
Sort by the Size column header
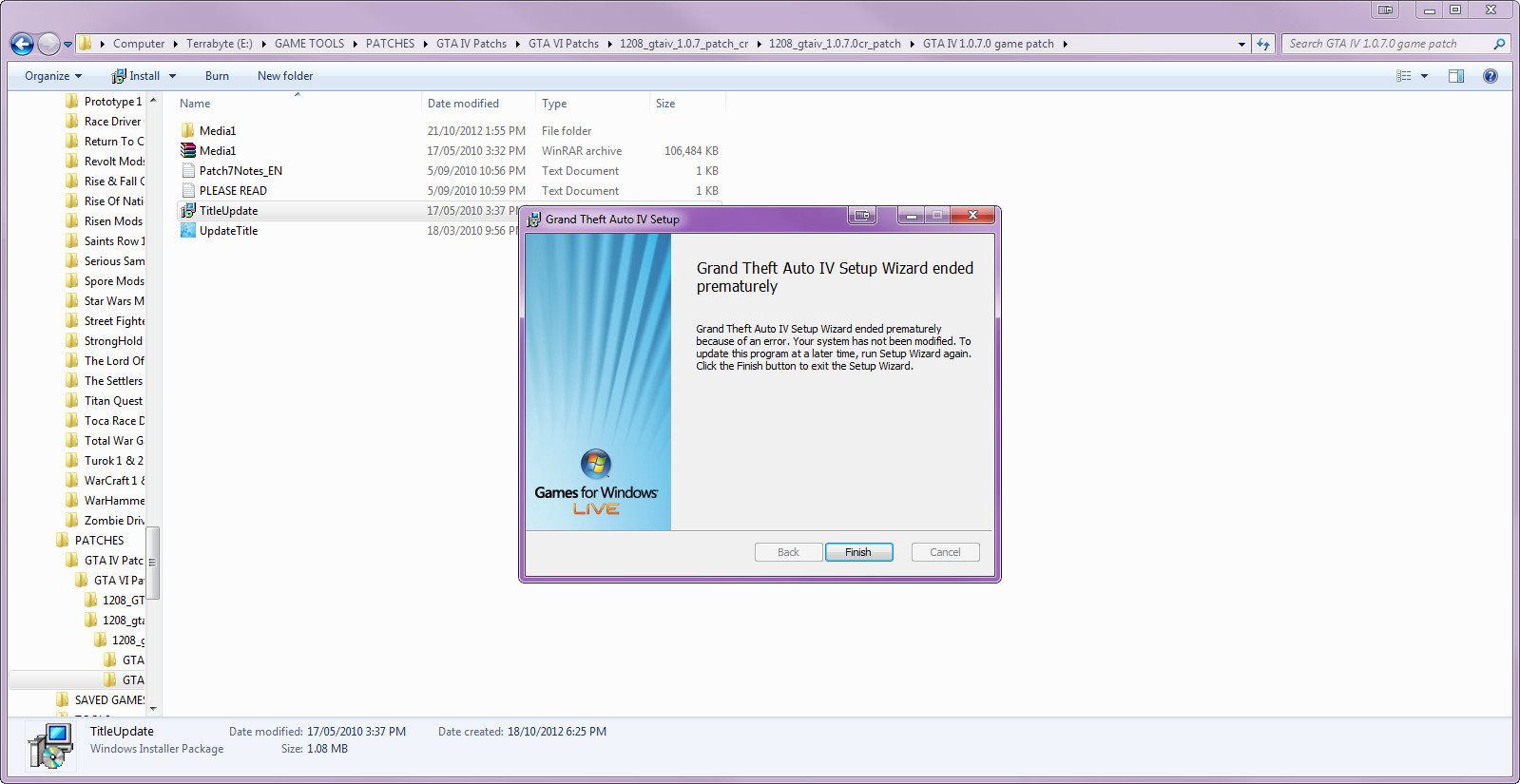(x=665, y=104)
